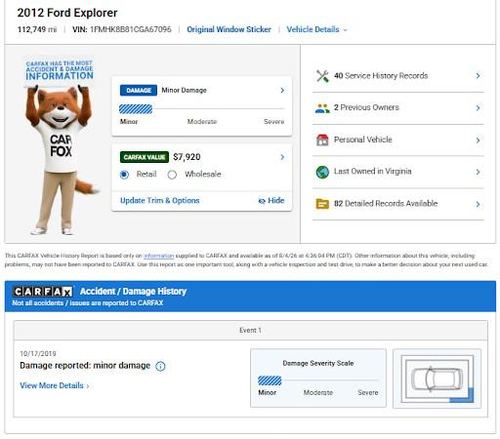Image resolution: width=500 pixels, height=439 pixels.
Task: Open the Original Window Sticker link
Action: point(229,29)
